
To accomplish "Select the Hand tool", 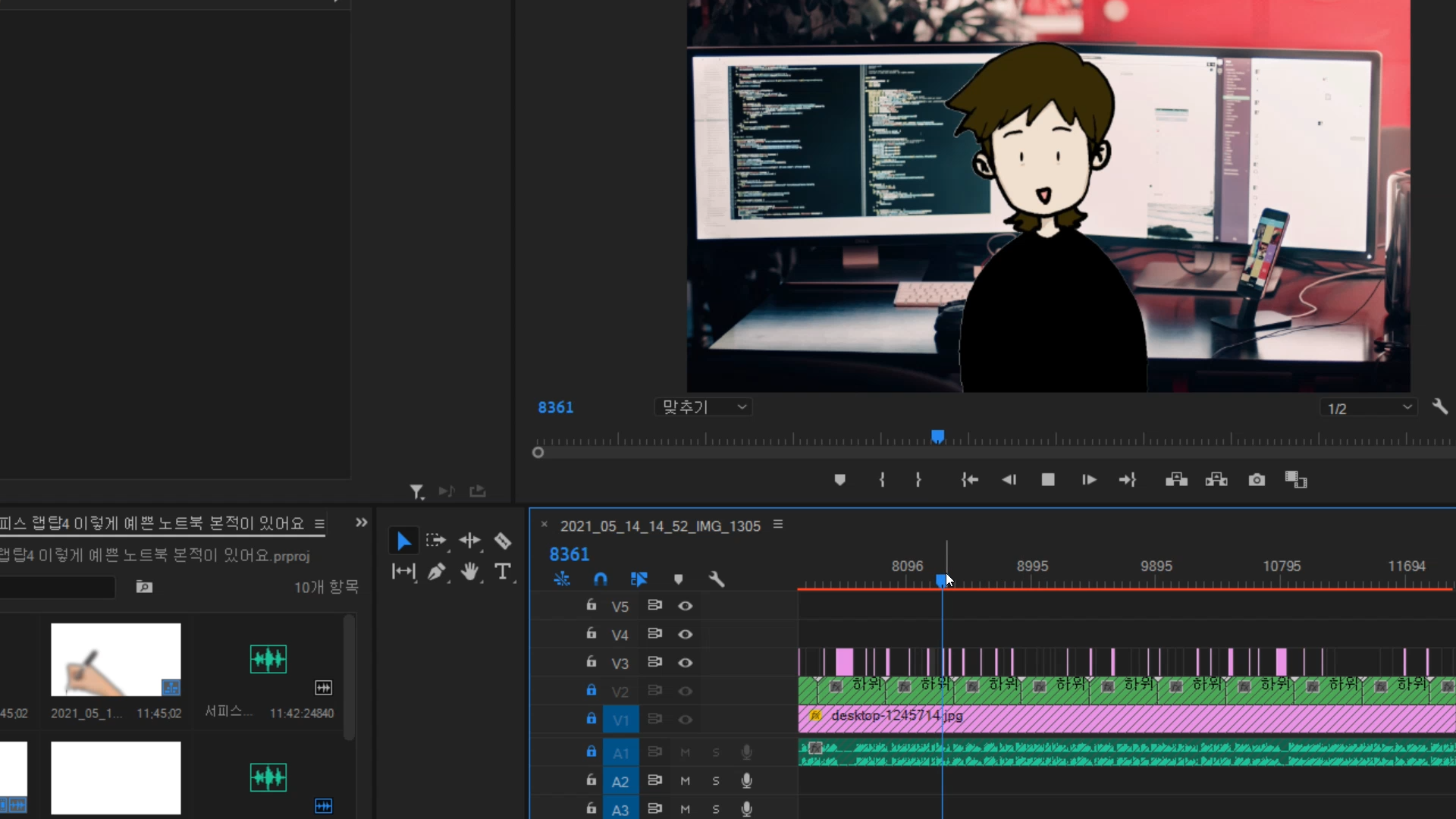I will point(470,572).
